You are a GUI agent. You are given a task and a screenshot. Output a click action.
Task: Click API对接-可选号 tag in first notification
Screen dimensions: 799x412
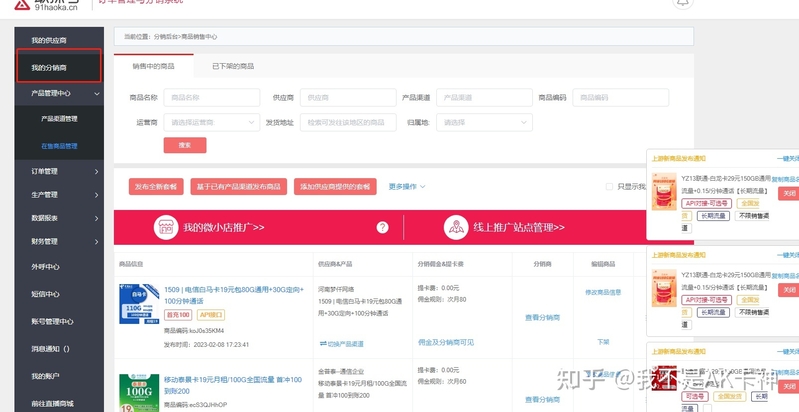pos(706,204)
